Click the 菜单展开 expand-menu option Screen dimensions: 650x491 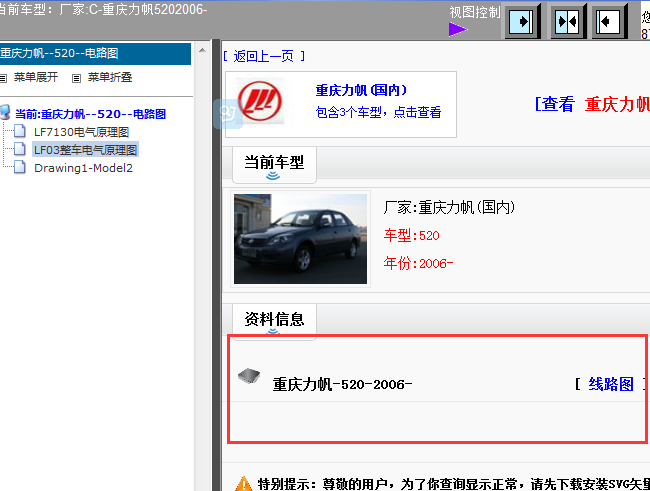click(36, 77)
